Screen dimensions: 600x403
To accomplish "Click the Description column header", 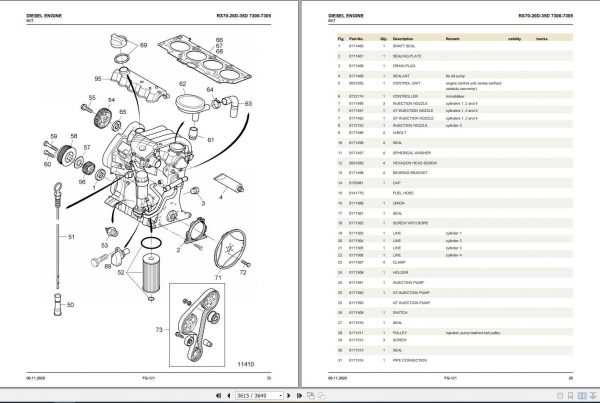I will pyautogui.click(x=403, y=39).
